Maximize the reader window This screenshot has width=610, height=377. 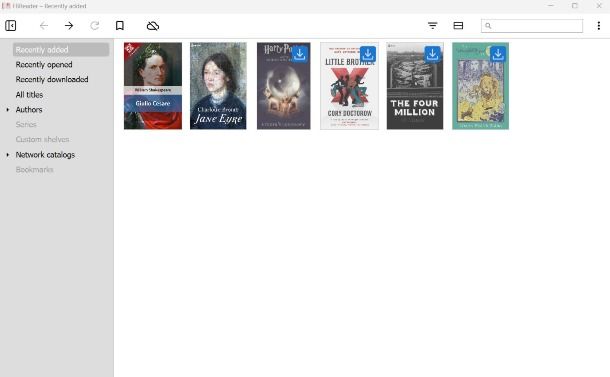point(575,6)
